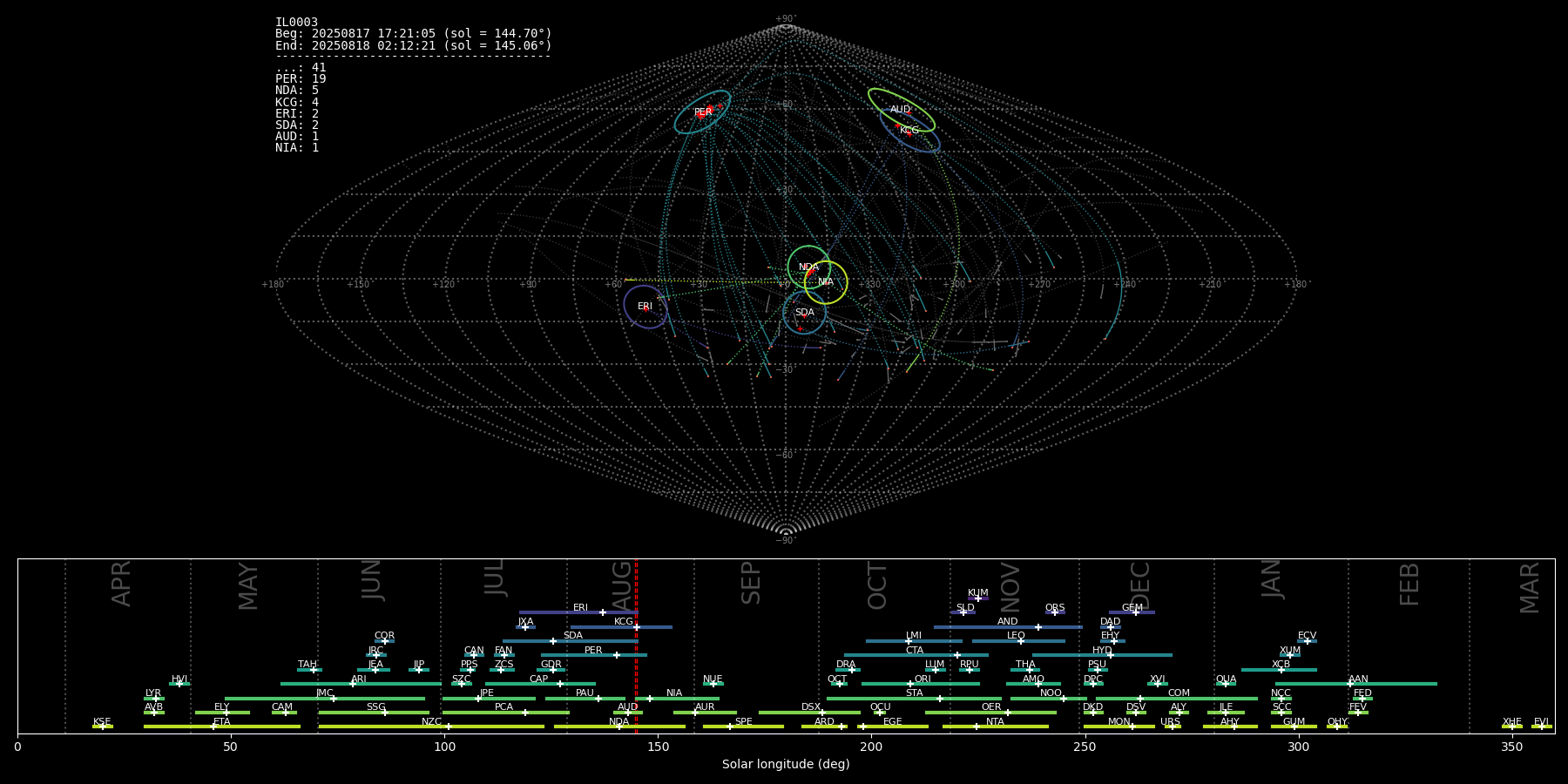
Task: Click the 'KCG: 4' count in the legend
Action: click(297, 103)
